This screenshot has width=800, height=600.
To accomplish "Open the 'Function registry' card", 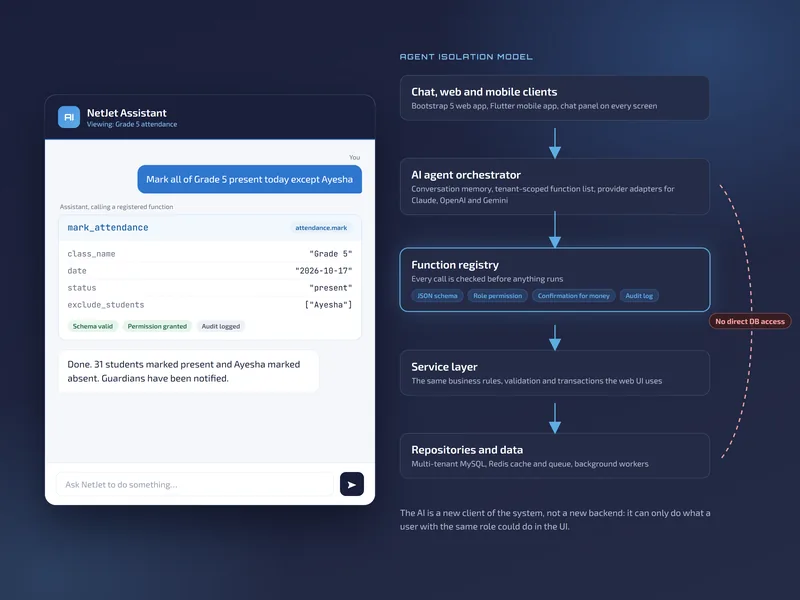I will click(x=555, y=280).
